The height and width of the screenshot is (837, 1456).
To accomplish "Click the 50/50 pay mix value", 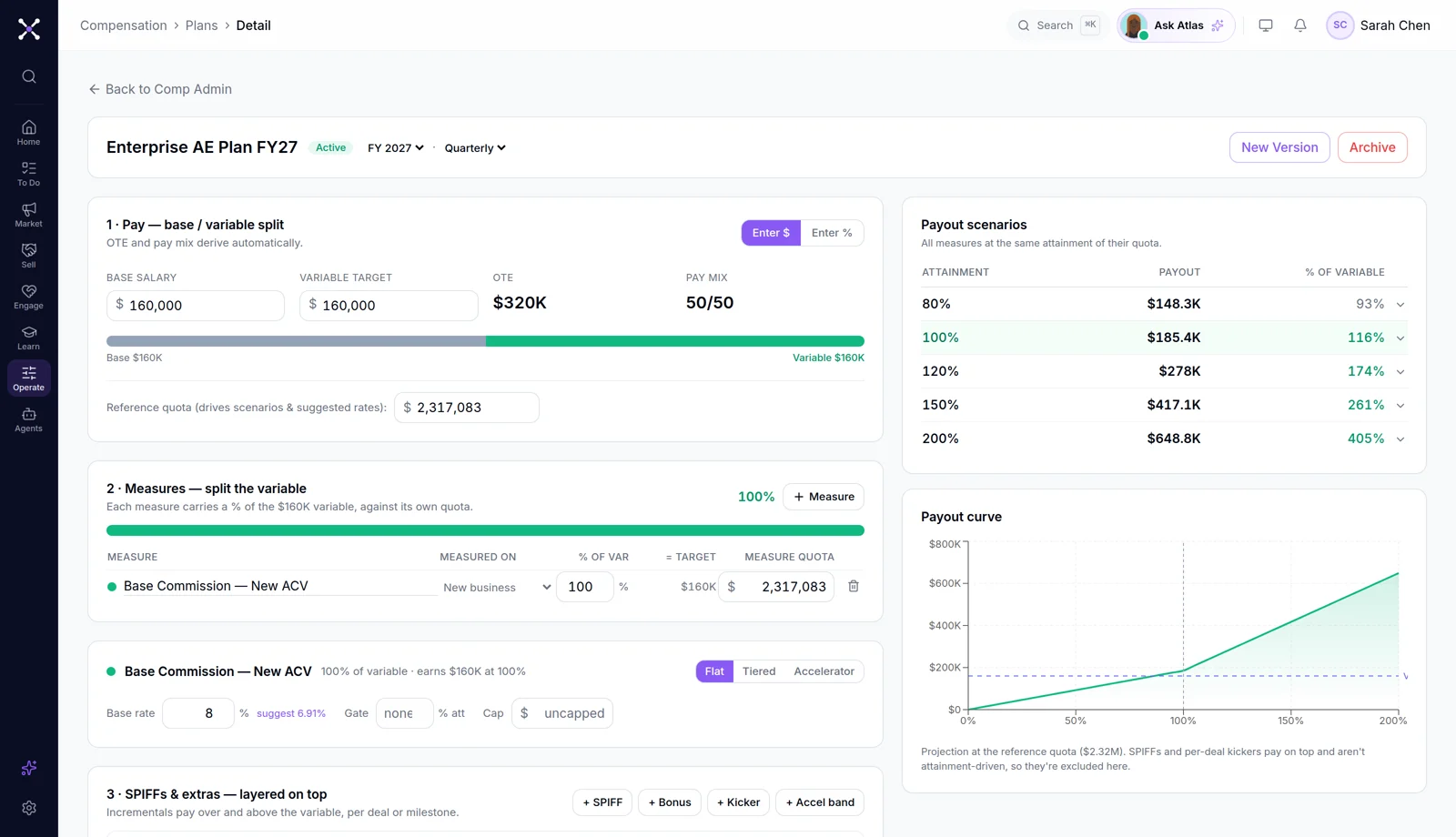I will 710,303.
